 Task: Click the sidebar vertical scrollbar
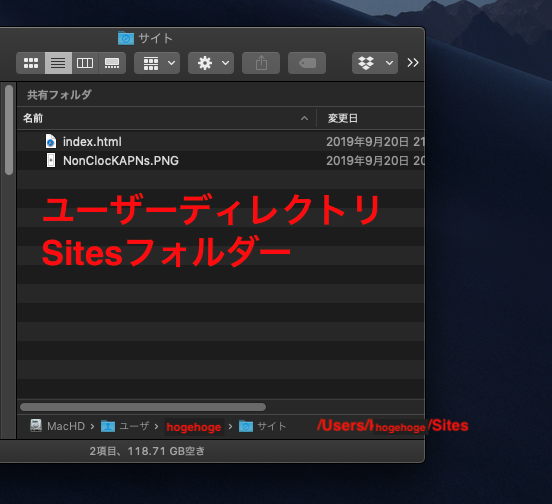tap(9, 130)
